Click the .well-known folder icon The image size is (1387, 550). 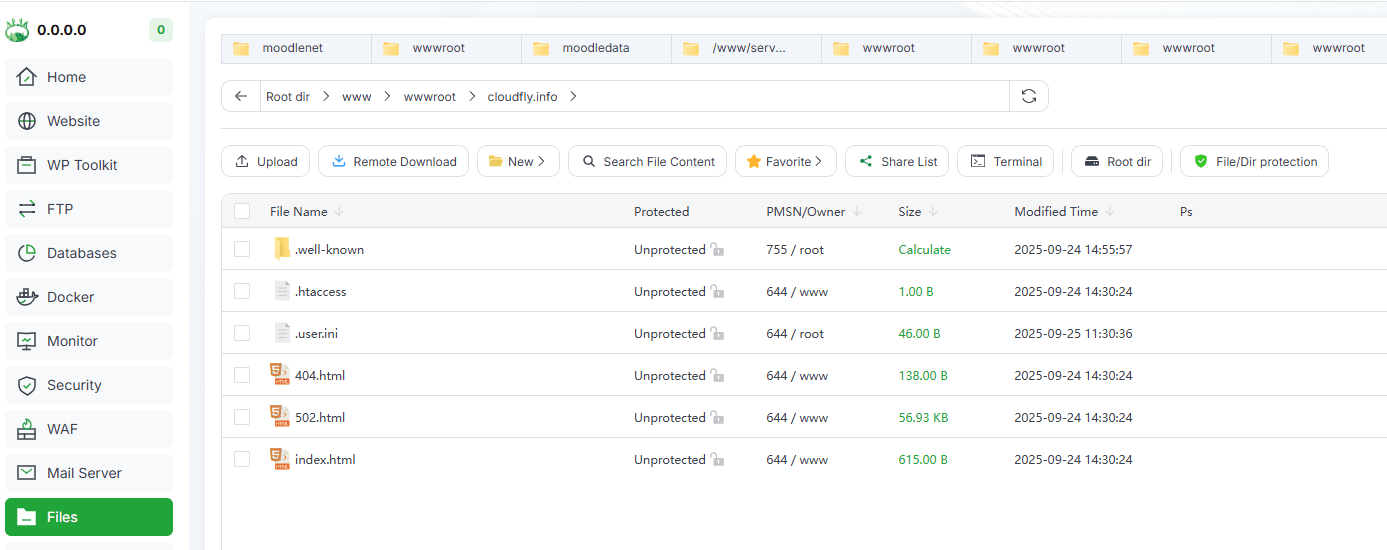282,249
